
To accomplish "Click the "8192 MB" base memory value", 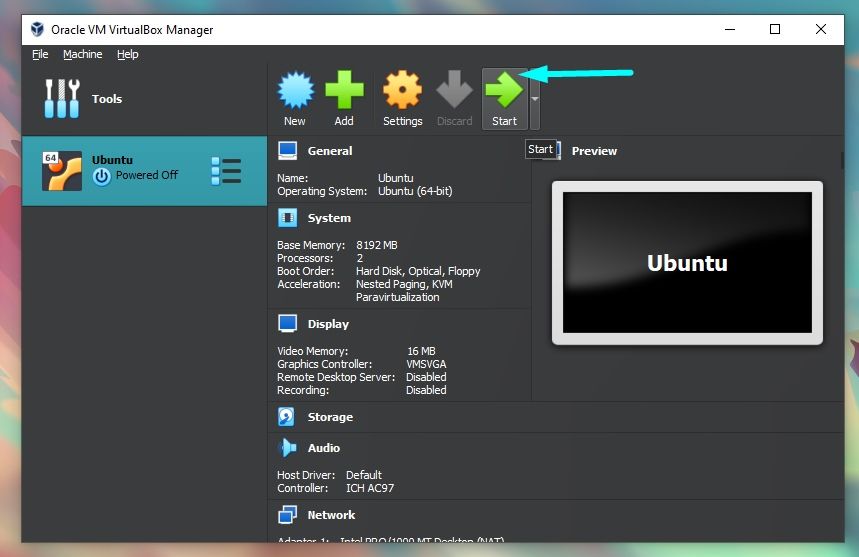I will click(377, 245).
